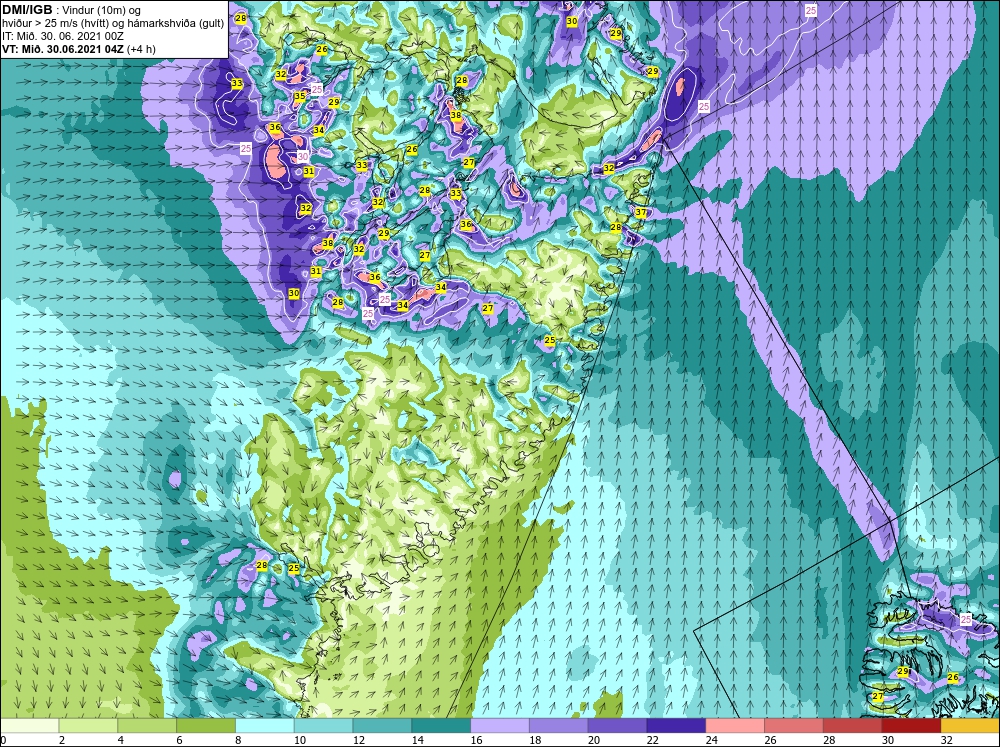
Task: Click the 2–4 m/s legend color swatch
Action: click(88, 725)
